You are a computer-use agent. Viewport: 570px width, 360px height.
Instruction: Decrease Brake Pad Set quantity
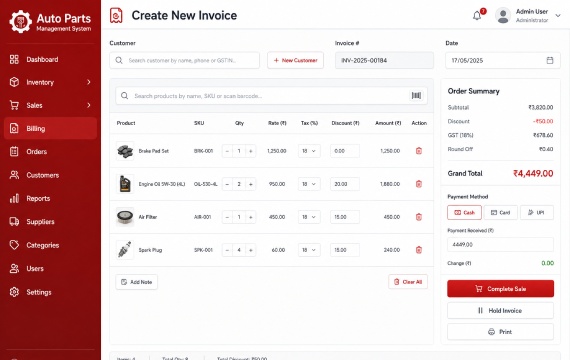(x=227, y=151)
